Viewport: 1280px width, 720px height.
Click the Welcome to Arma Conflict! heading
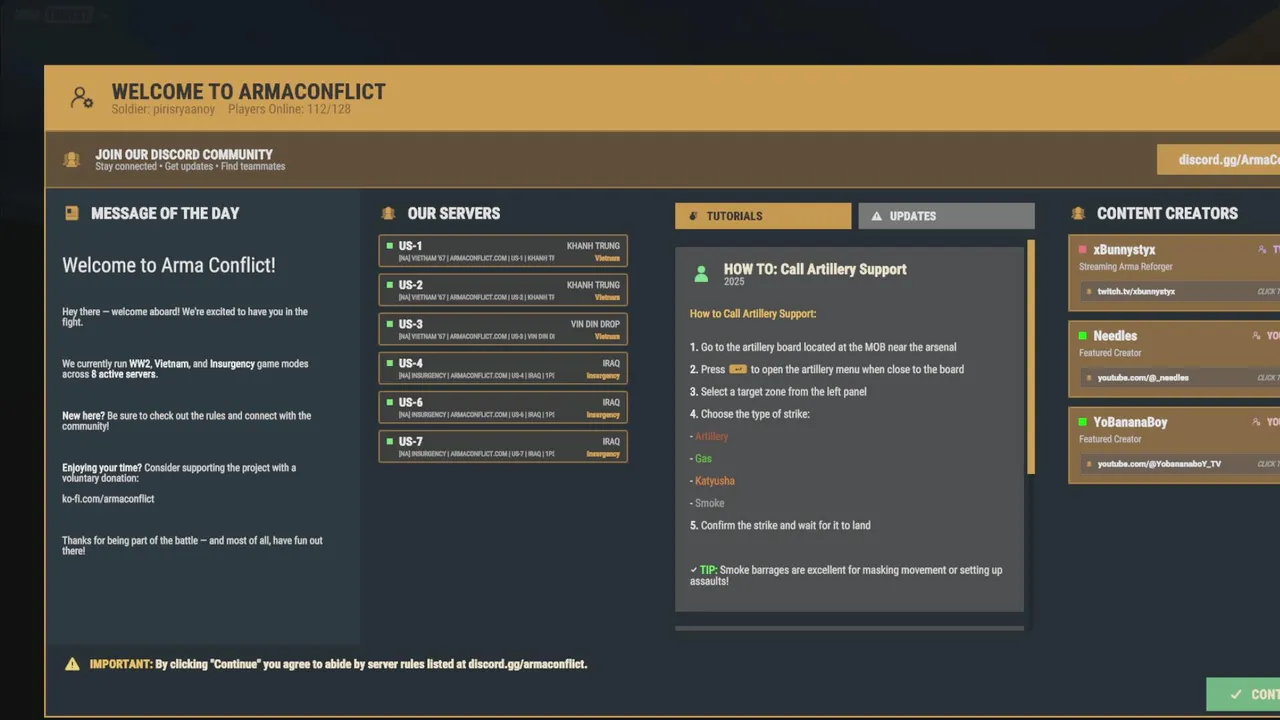click(169, 265)
